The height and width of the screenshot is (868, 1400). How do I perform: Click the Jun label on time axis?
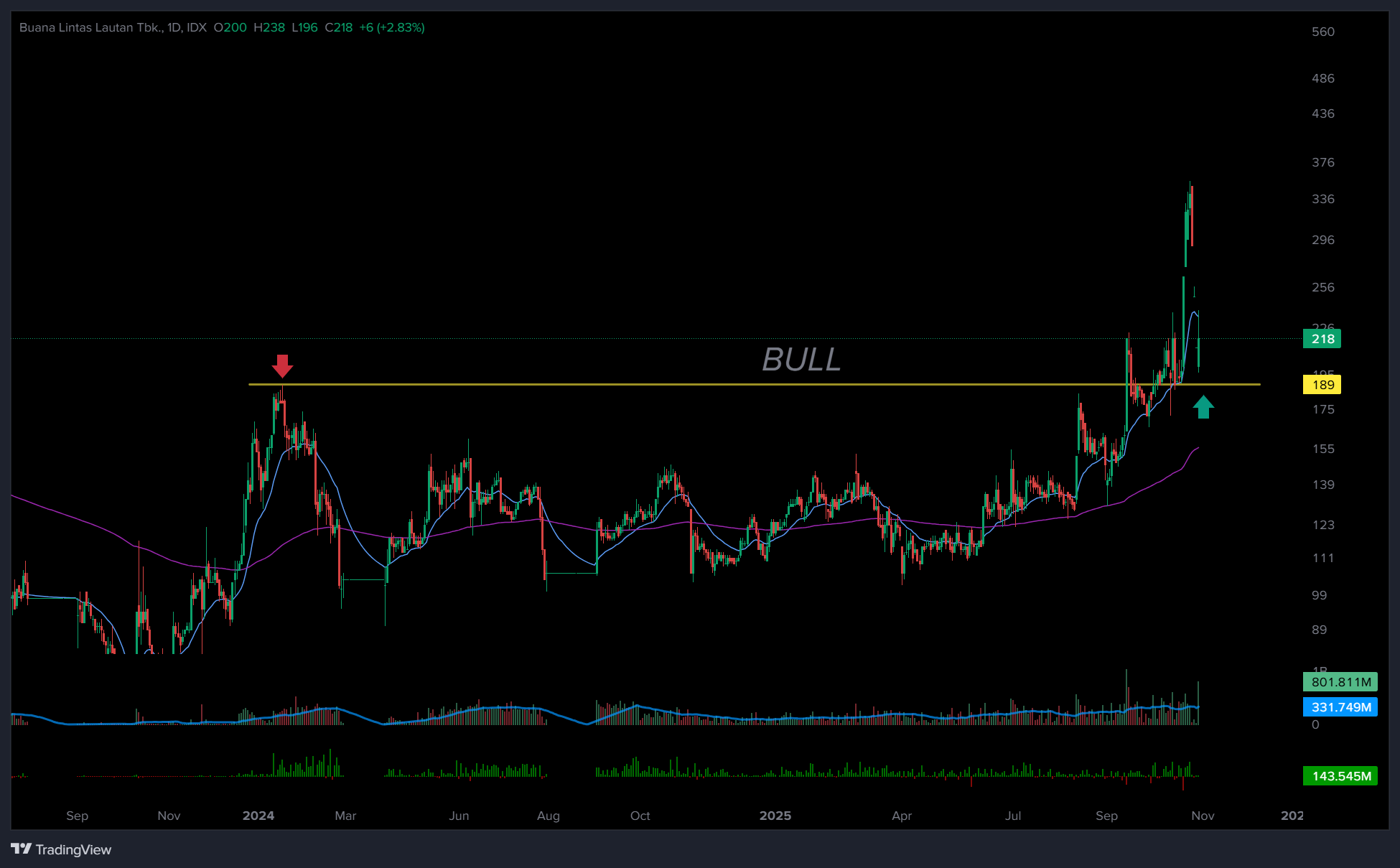[x=459, y=816]
